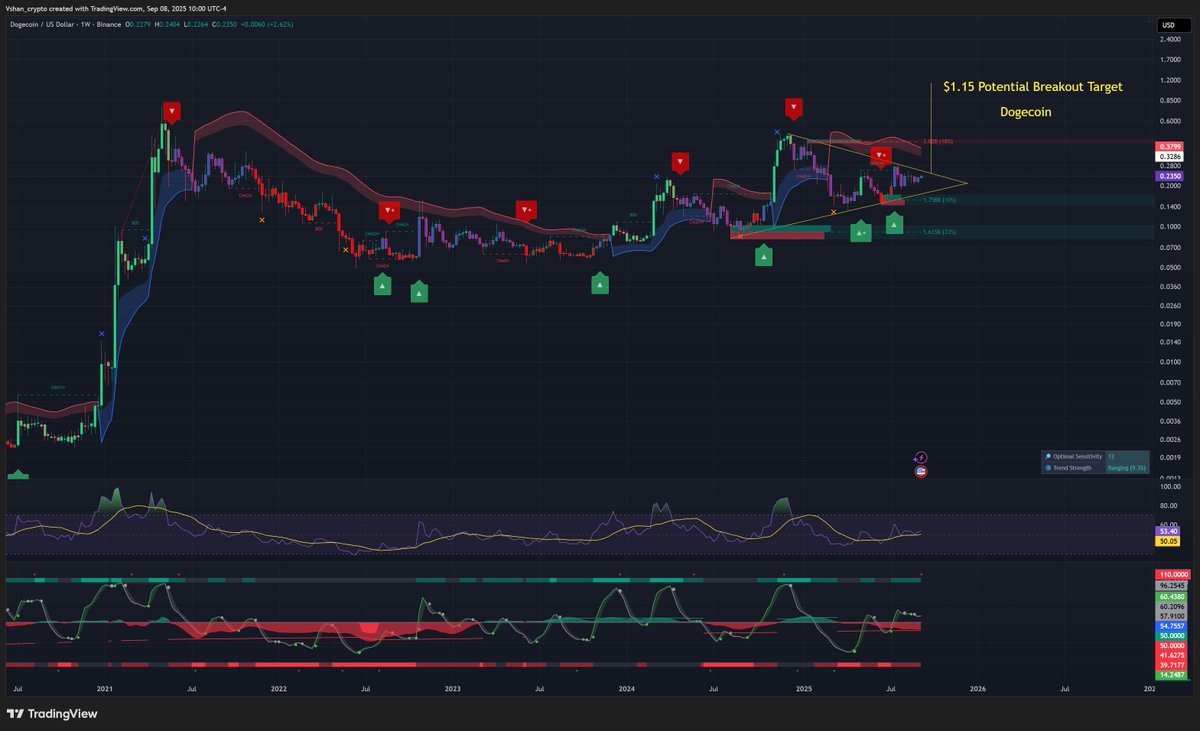The height and width of the screenshot is (731, 1200).
Task: Select the white 0.3286 price label
Action: tap(1169, 157)
